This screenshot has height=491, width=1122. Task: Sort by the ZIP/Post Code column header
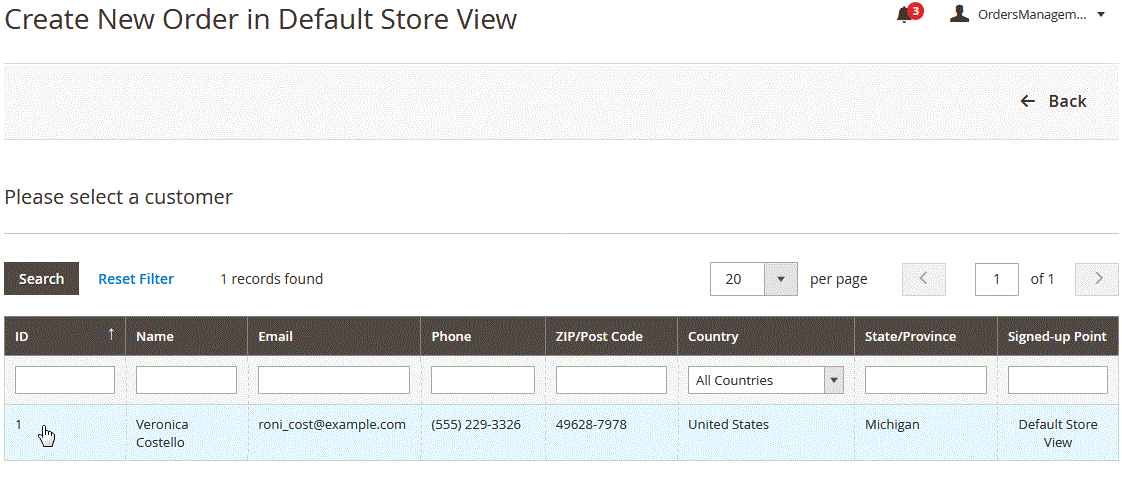tap(611, 336)
